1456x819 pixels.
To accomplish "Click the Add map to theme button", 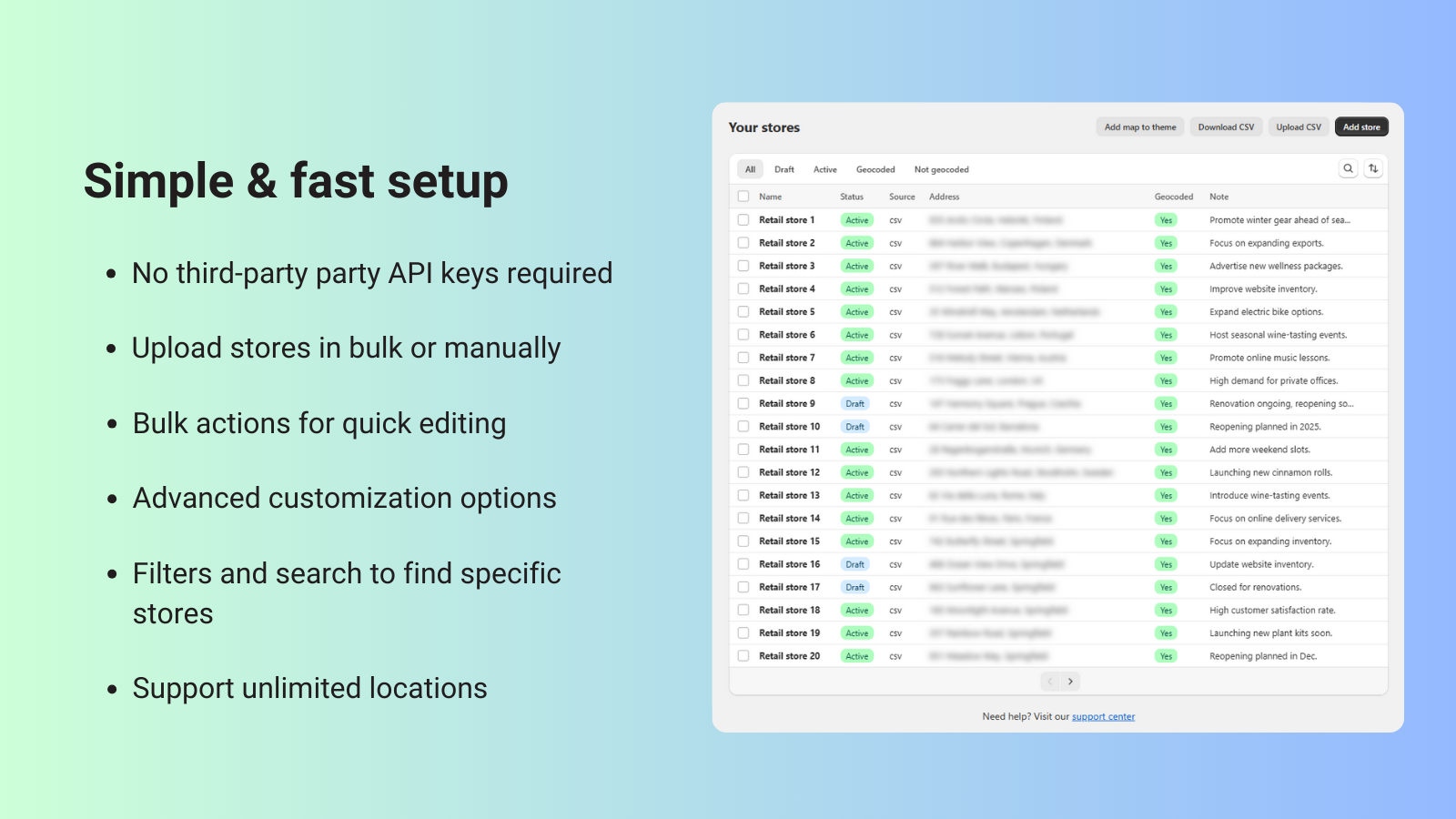I will [x=1139, y=126].
